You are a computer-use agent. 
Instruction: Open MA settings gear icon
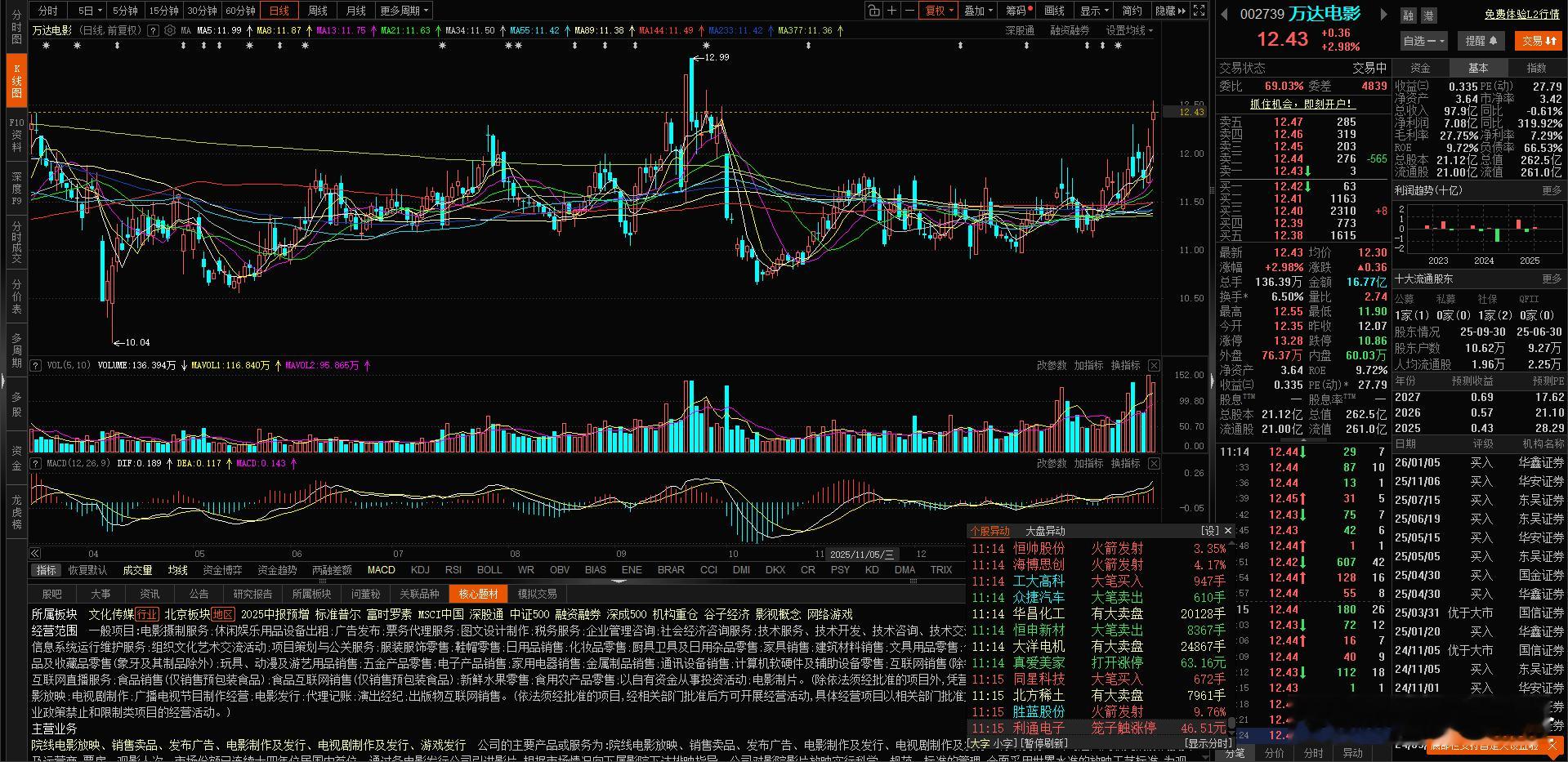(169, 30)
